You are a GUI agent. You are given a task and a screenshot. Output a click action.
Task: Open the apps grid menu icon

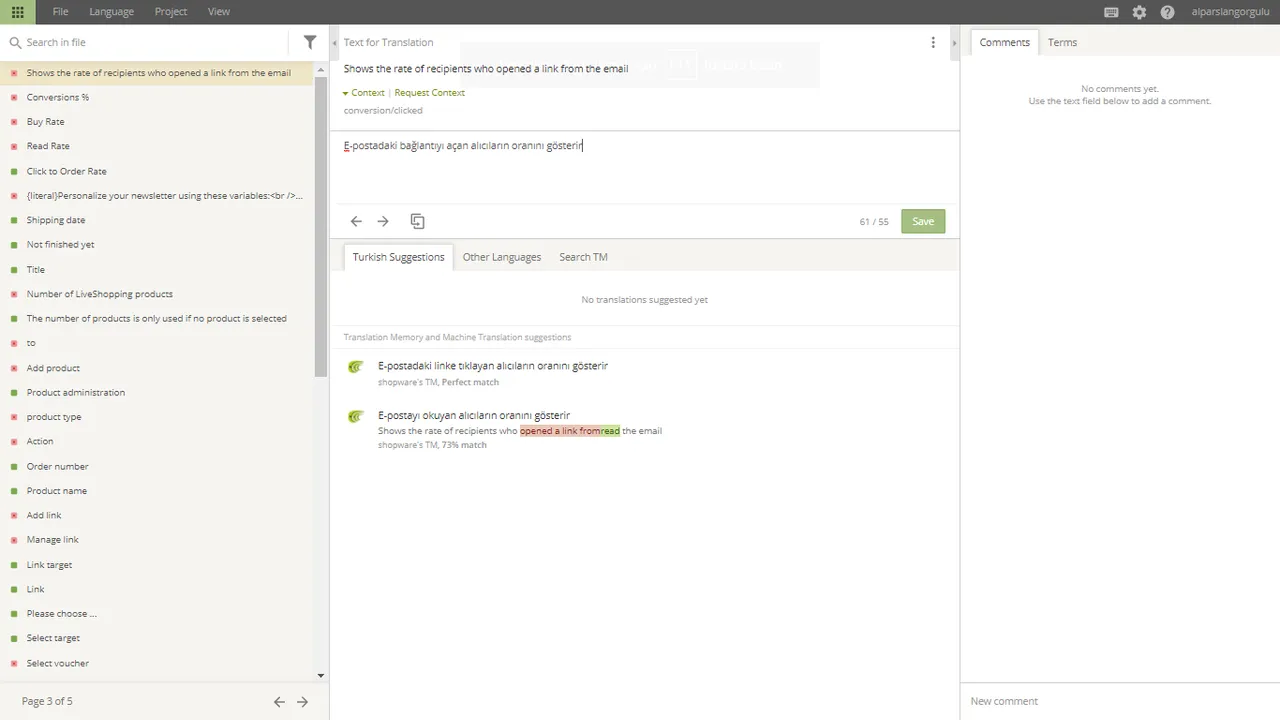coord(17,12)
